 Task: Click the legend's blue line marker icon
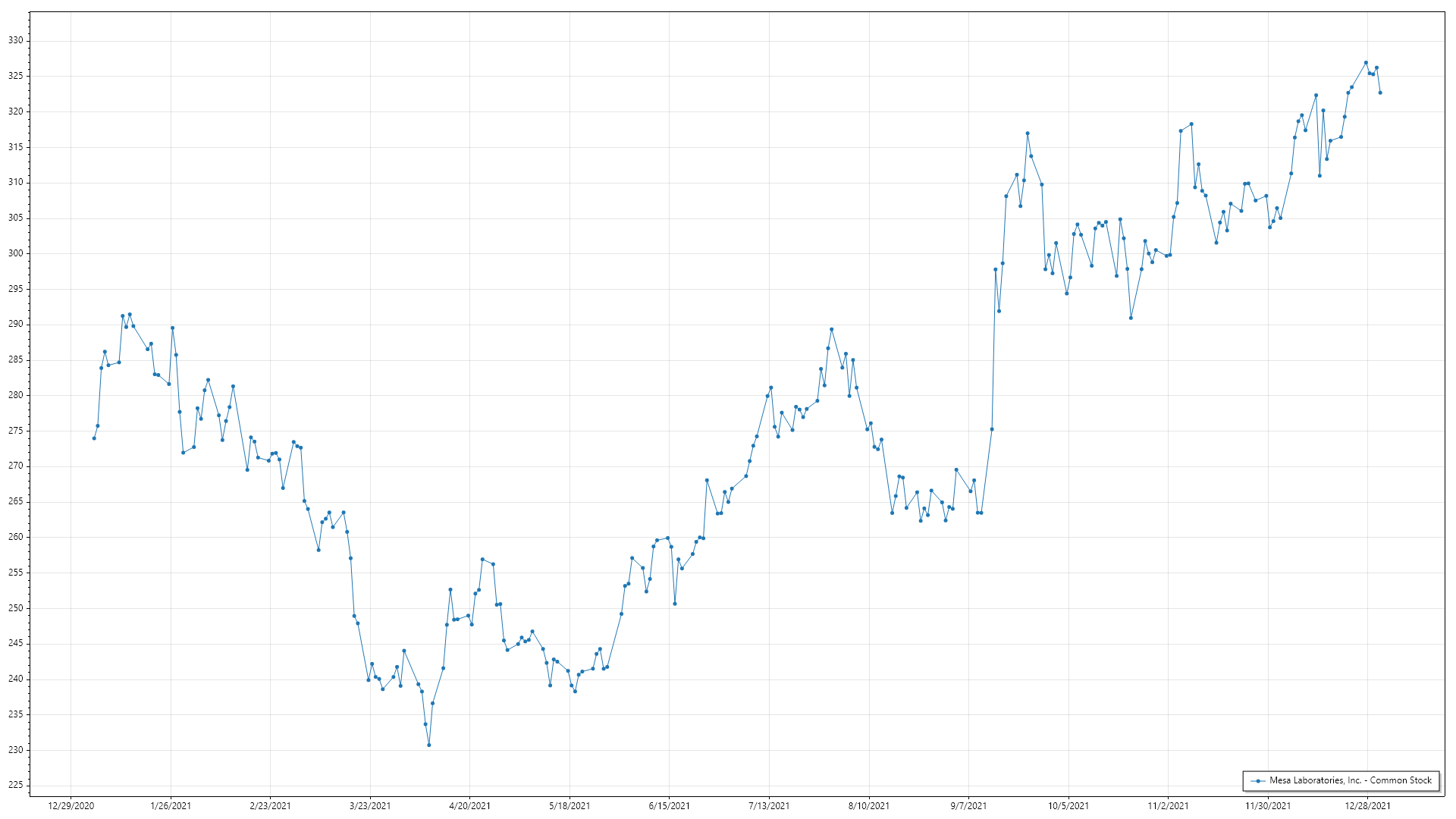(1259, 780)
